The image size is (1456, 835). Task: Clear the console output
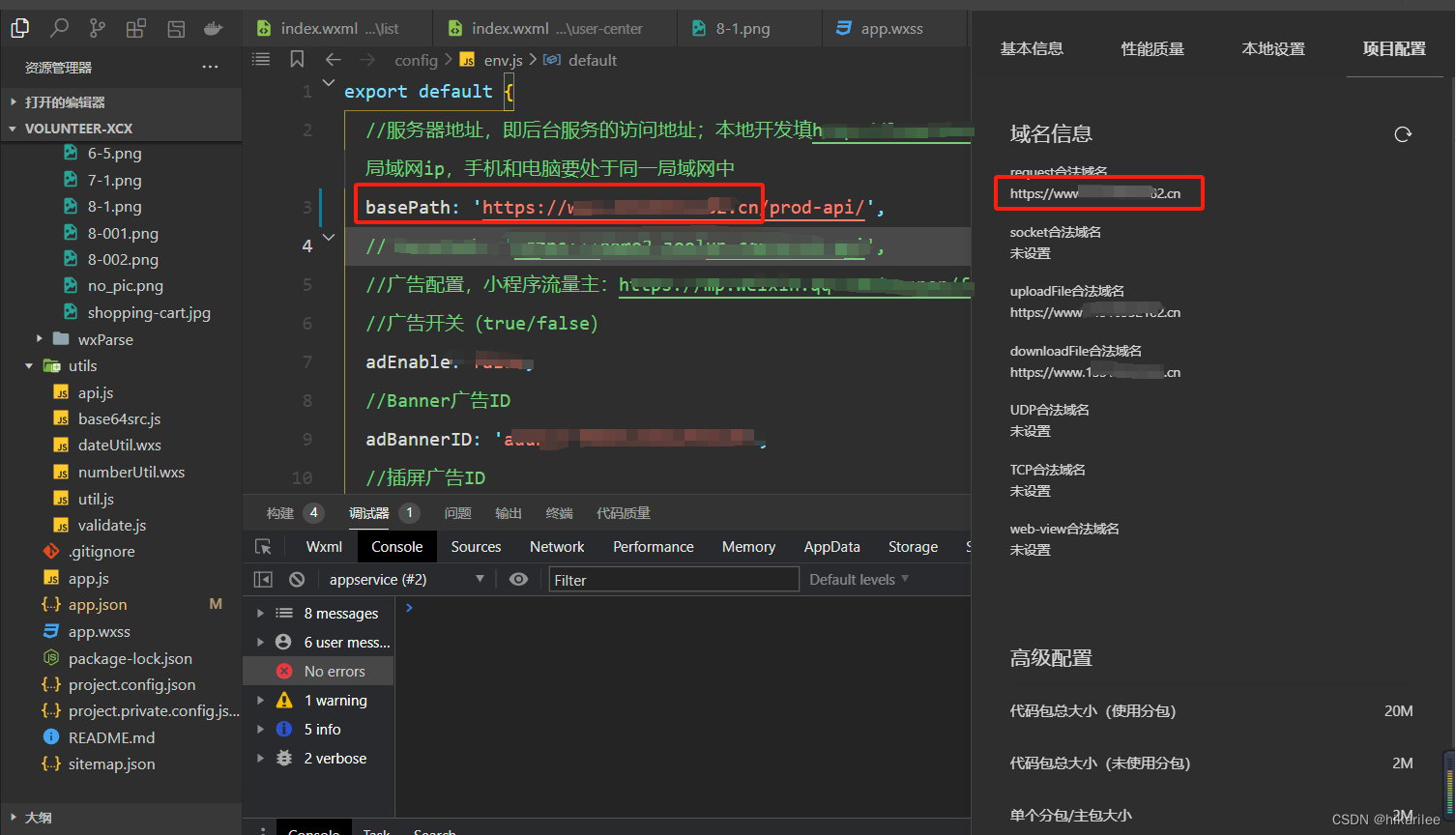[x=299, y=578]
